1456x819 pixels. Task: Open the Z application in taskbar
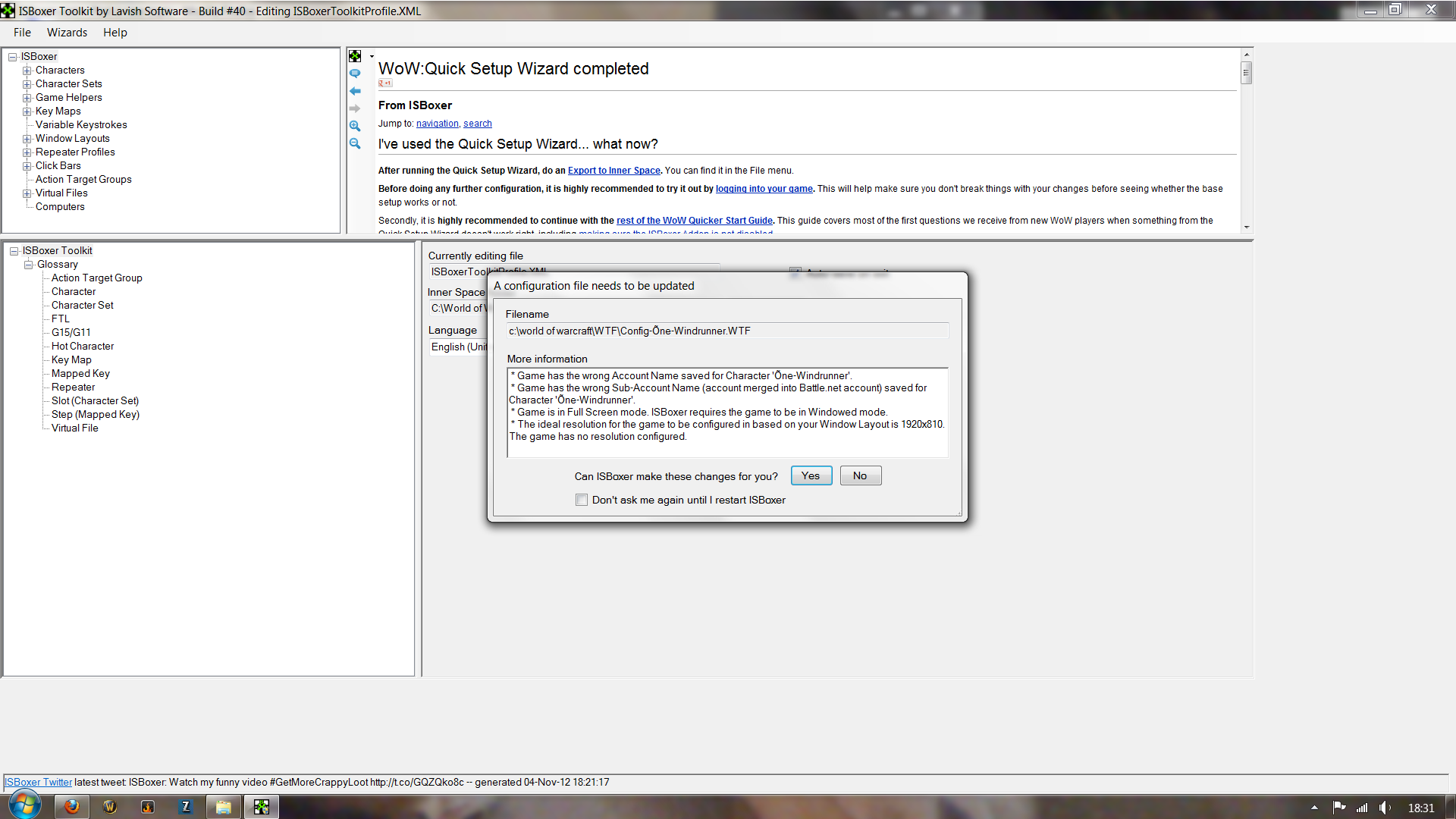point(186,807)
